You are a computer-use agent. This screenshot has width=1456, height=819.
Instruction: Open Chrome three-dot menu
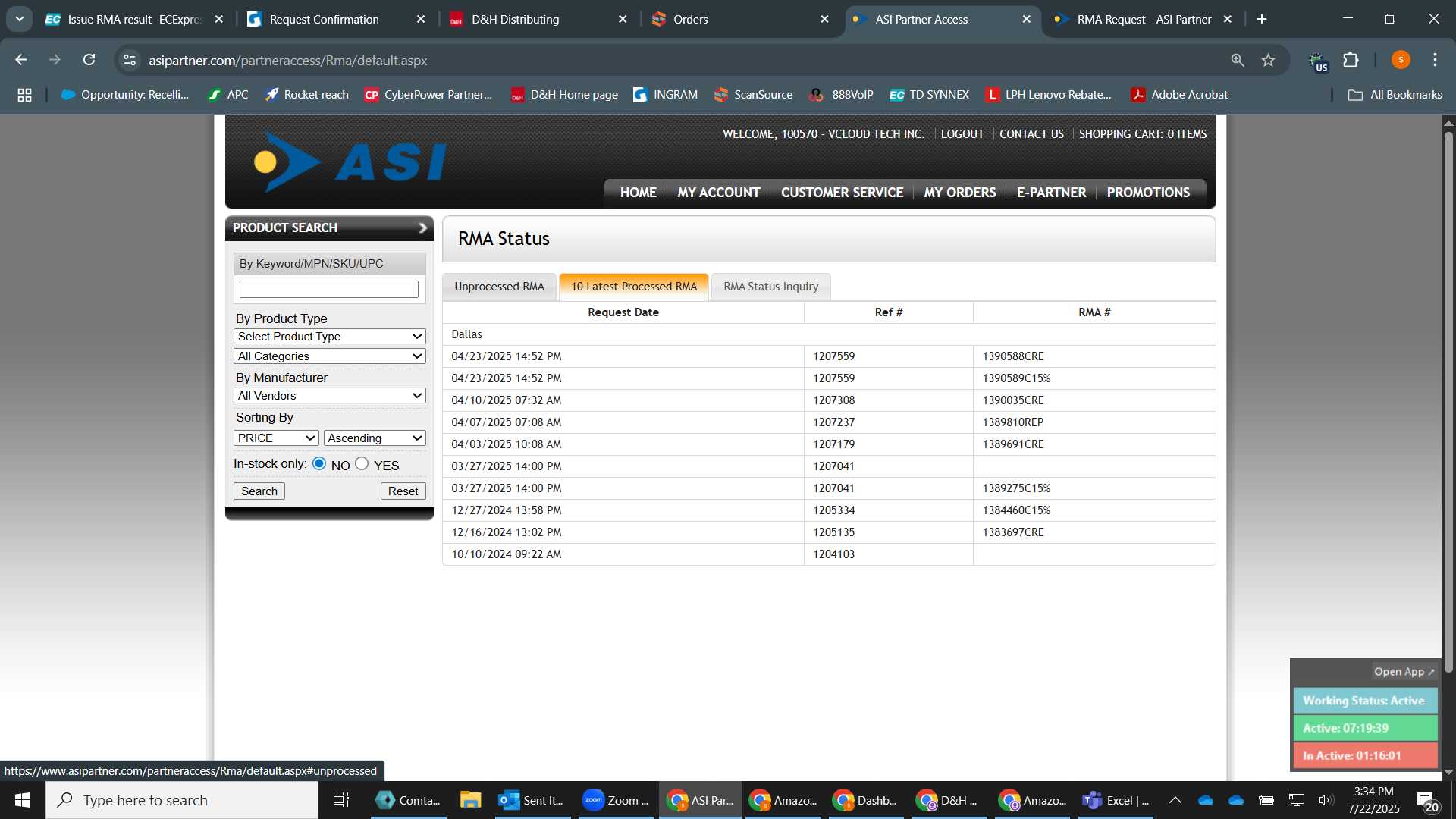pos(1435,60)
